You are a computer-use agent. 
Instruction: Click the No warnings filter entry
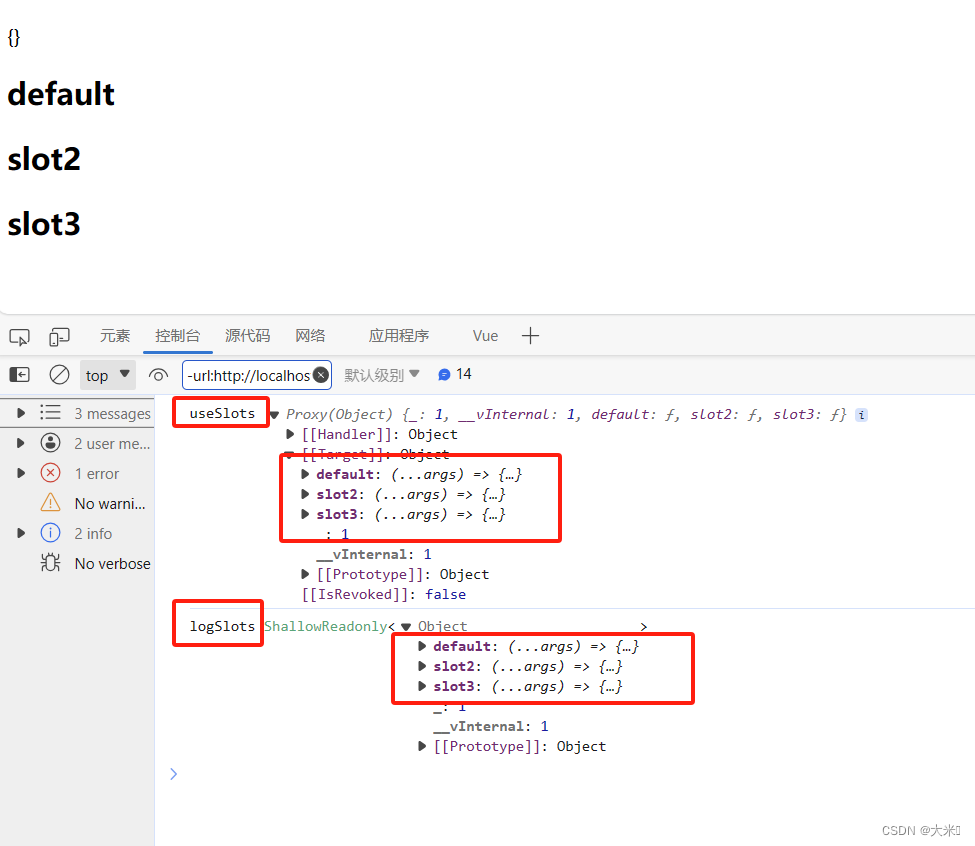[x=81, y=503]
